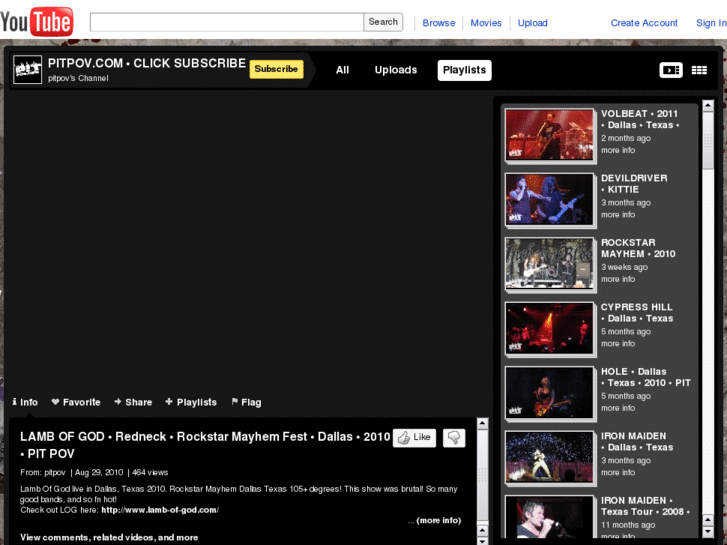The image size is (727, 545).
Task: Open HOLE Dallas Texas 2010 thumbnail
Action: (549, 392)
